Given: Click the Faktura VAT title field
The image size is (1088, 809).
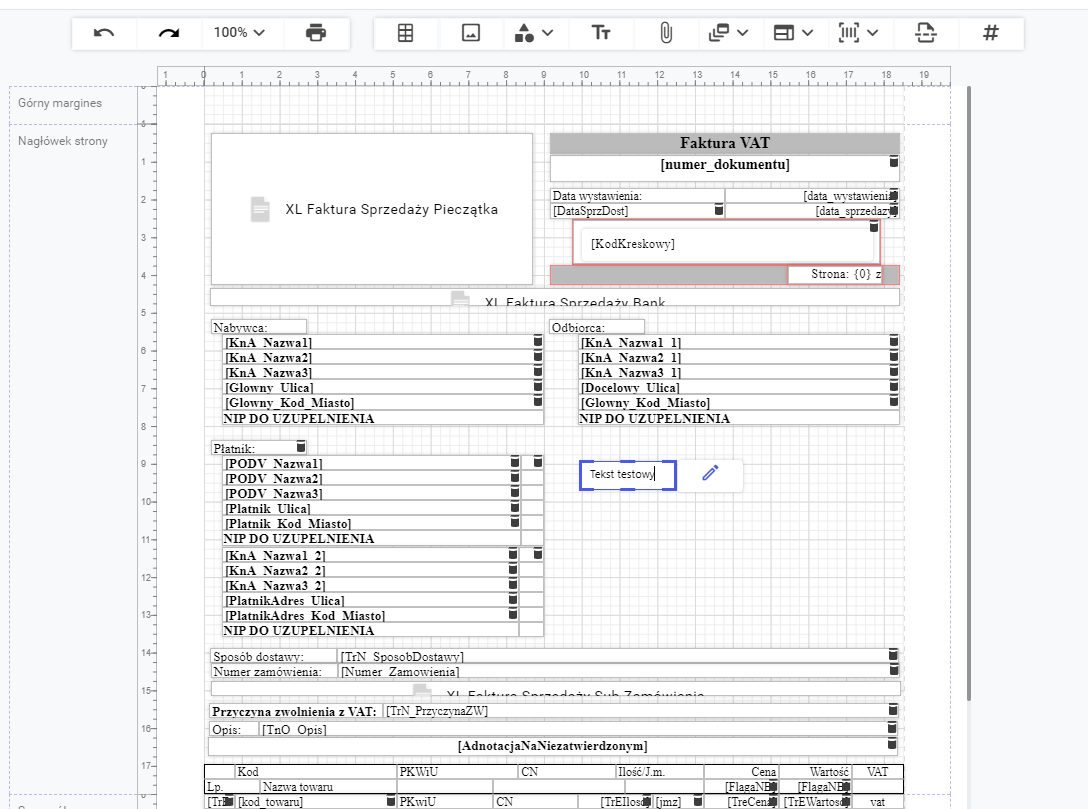Looking at the screenshot, I should point(725,143).
